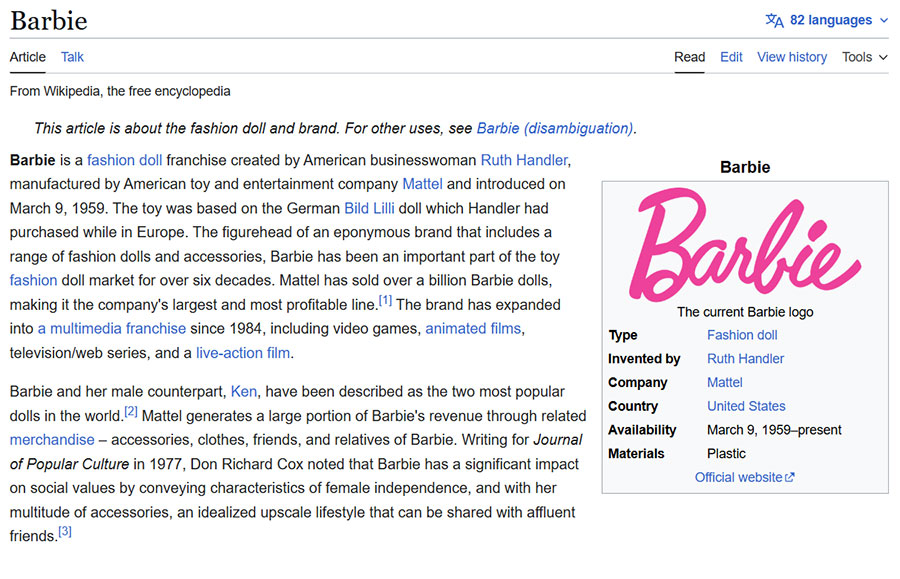Image resolution: width=900 pixels, height=579 pixels.
Task: Open Mattel link in first paragraph
Action: (x=422, y=184)
